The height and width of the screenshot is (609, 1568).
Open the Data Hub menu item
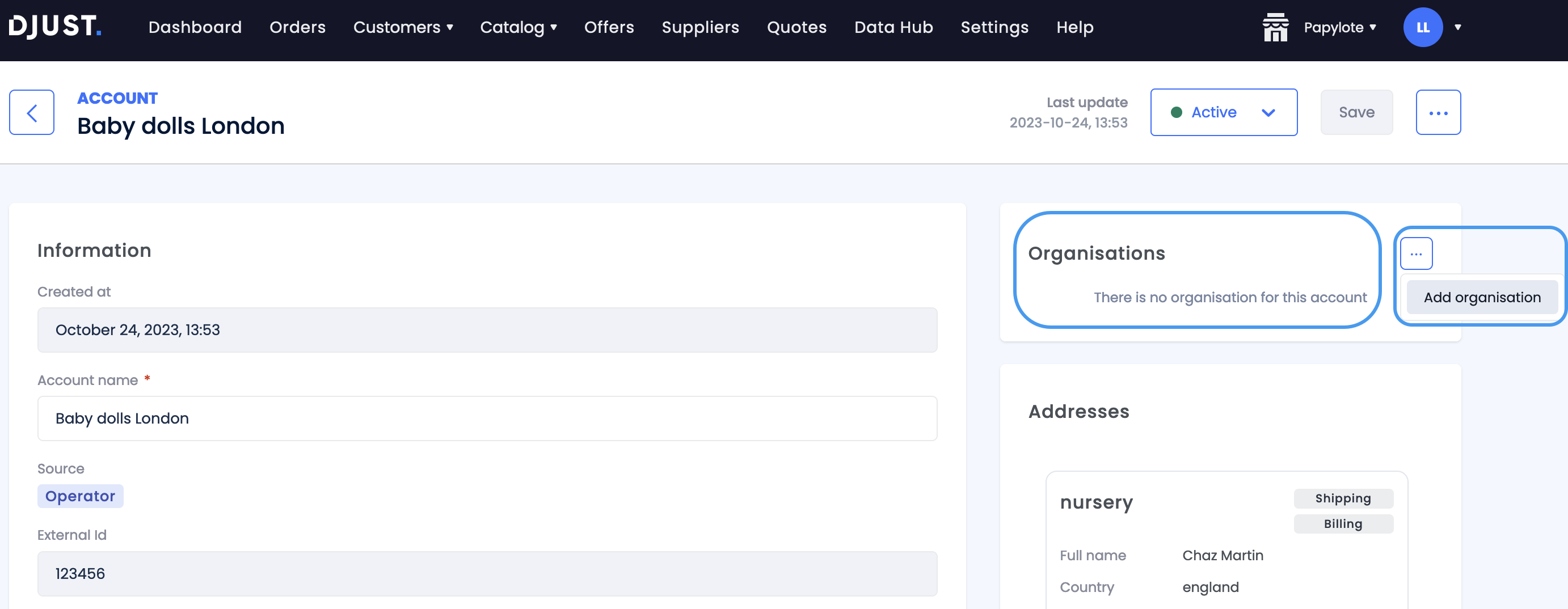(x=893, y=27)
